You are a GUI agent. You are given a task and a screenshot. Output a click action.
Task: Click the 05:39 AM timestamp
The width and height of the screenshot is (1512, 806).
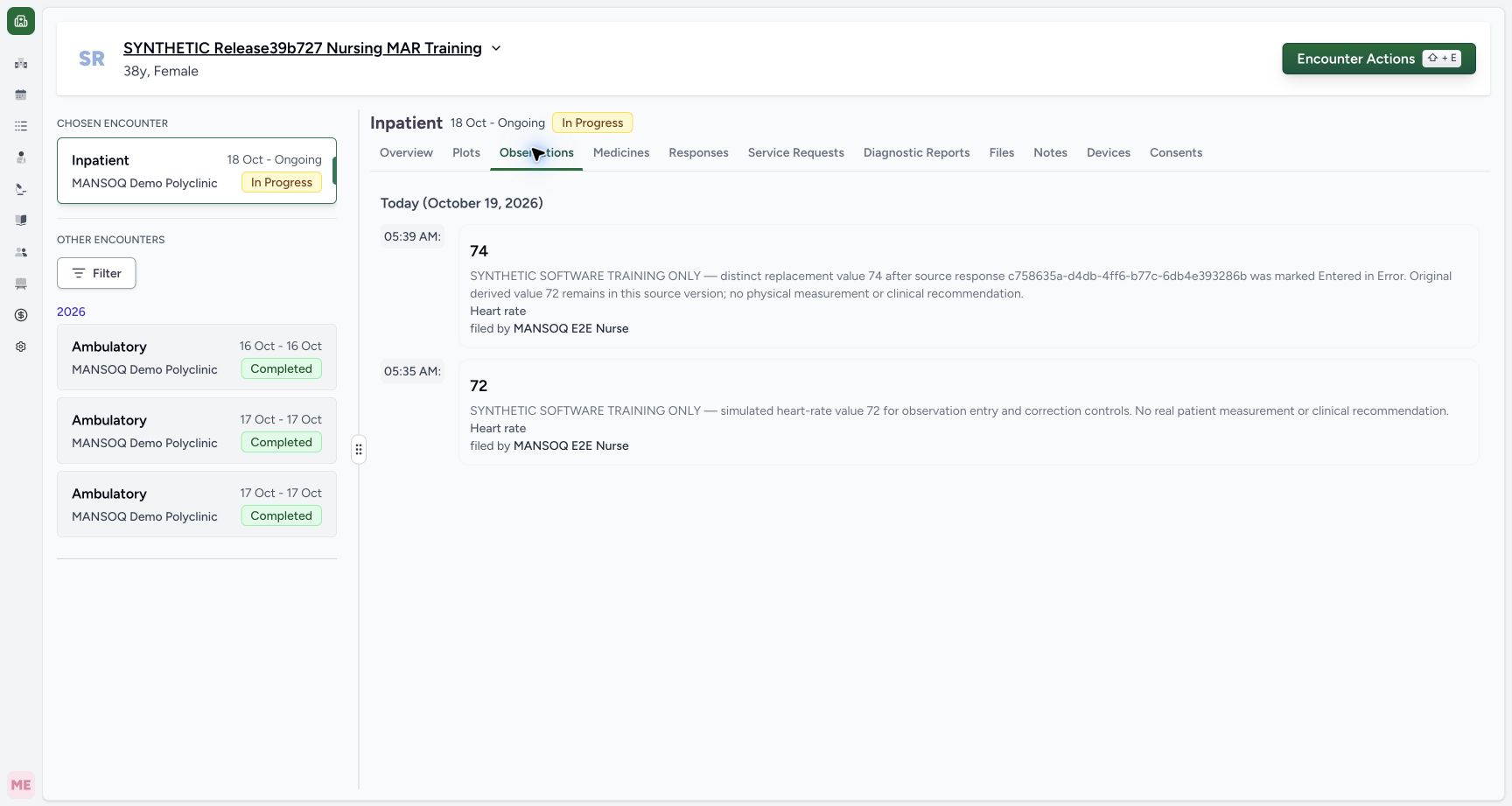[412, 236]
